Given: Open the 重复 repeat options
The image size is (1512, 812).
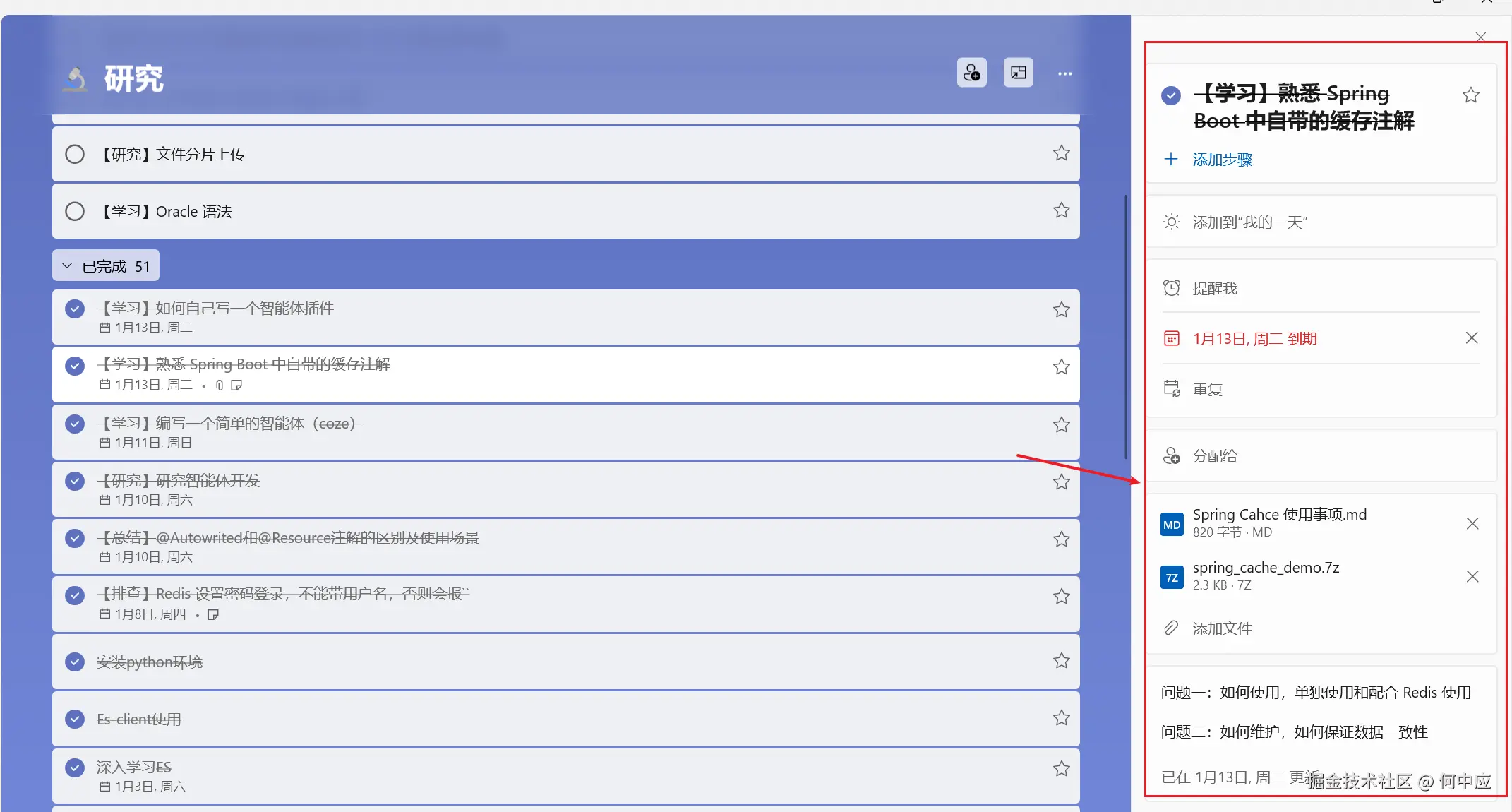Looking at the screenshot, I should click(1207, 390).
